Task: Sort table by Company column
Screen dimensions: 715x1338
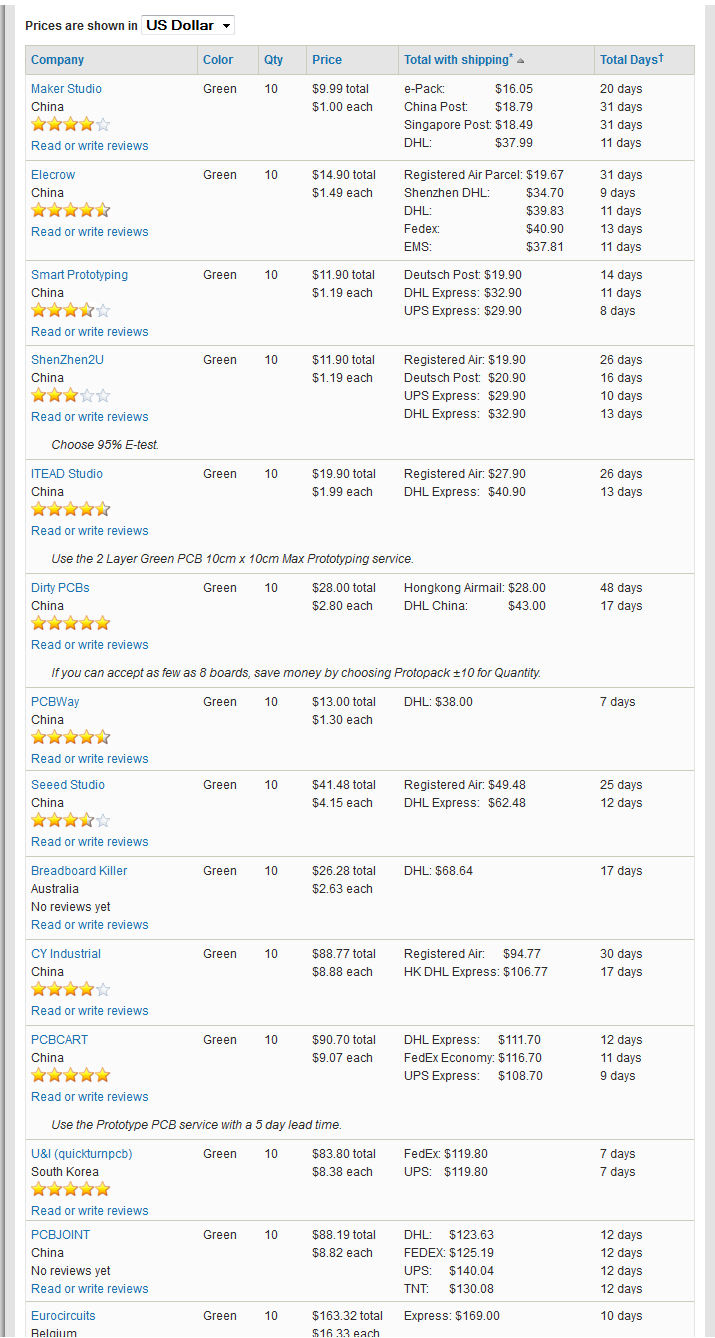Action: [58, 60]
